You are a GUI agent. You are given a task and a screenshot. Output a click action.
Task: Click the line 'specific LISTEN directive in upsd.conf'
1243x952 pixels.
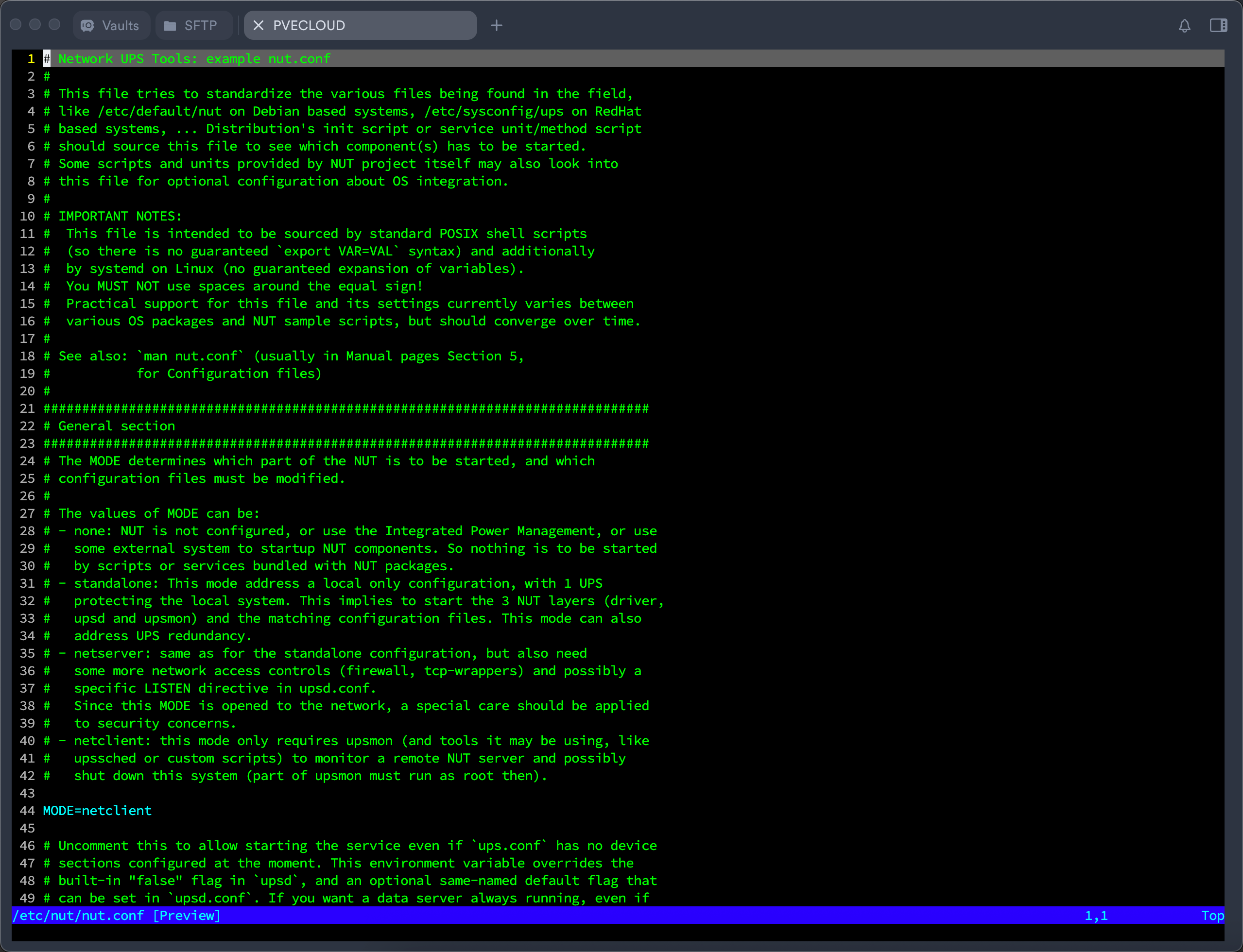[x=210, y=689]
